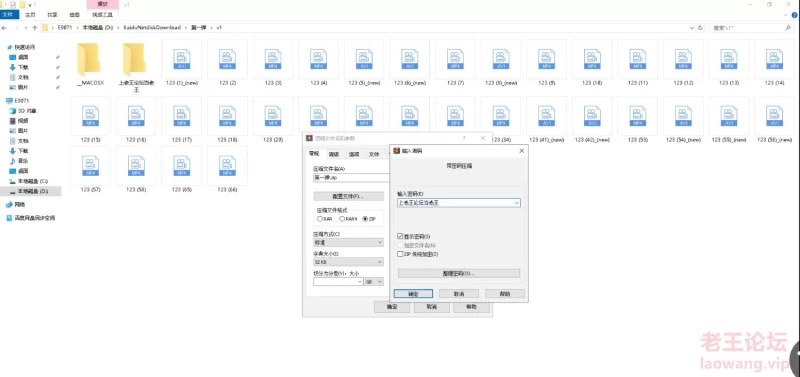
Task: Open 网络 in the sidebar
Action: [x=15, y=205]
